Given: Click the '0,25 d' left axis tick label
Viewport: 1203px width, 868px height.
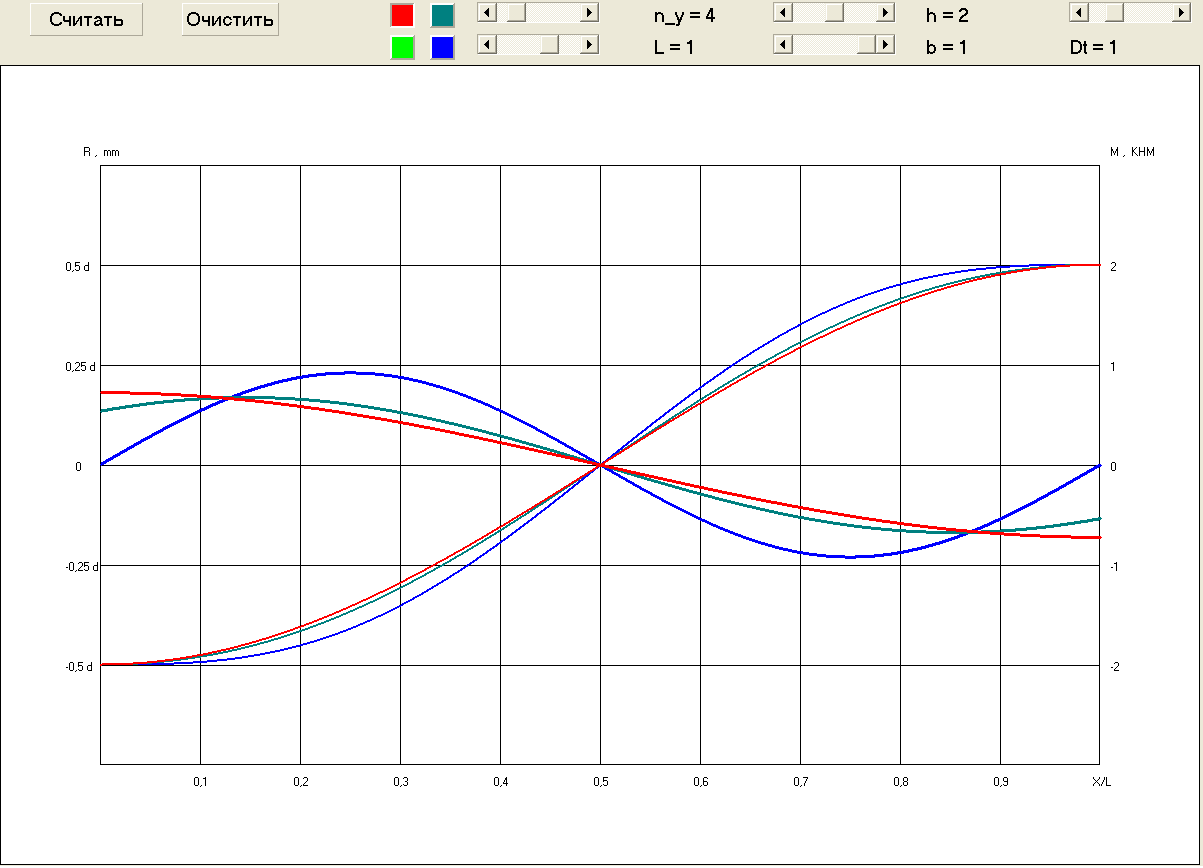Looking at the screenshot, I should (x=78, y=366).
